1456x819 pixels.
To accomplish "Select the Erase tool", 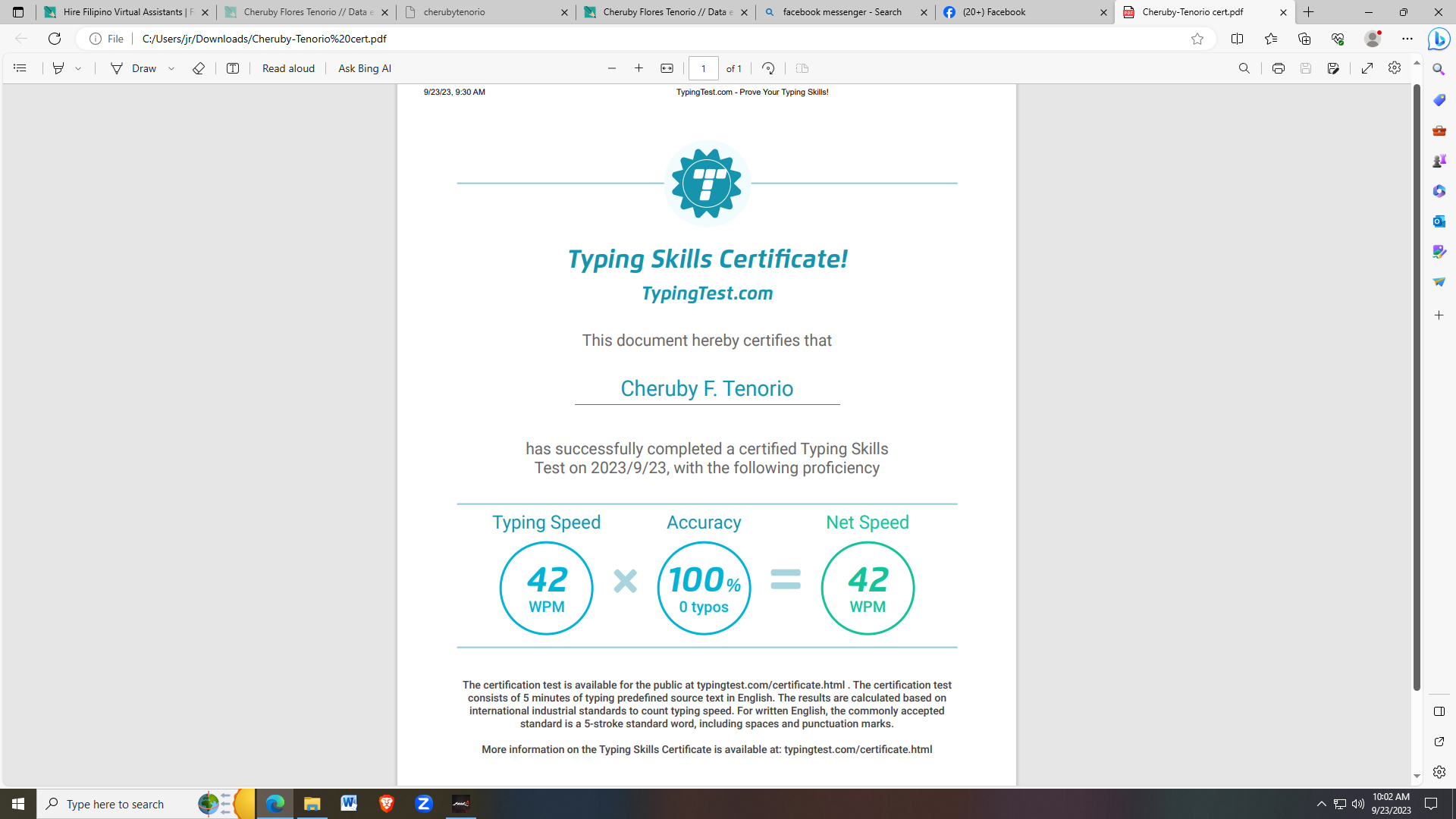I will click(199, 68).
